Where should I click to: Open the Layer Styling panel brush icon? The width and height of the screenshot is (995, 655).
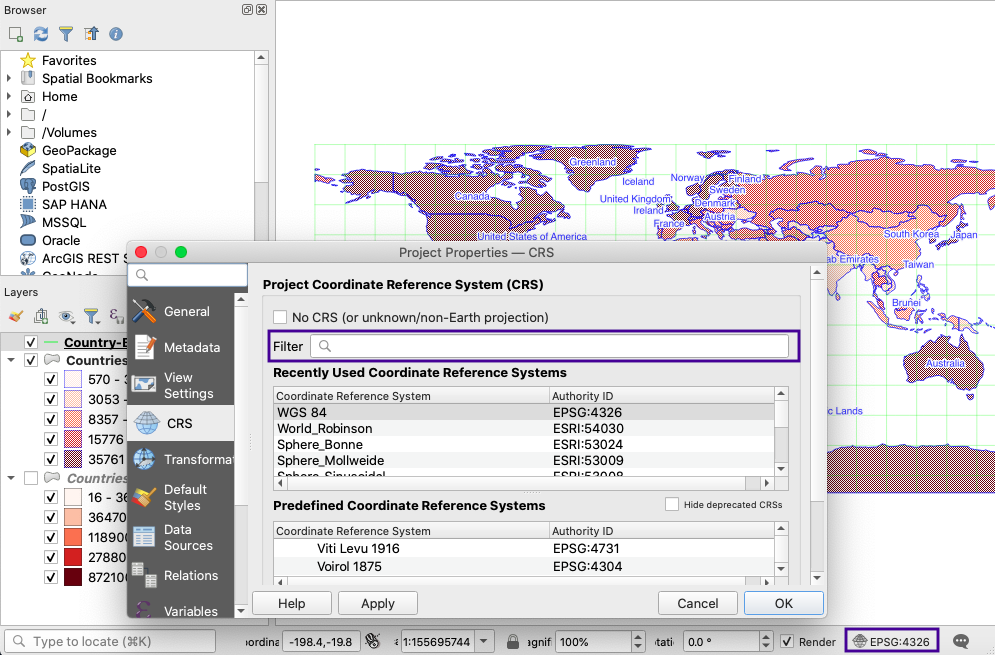click(16, 316)
